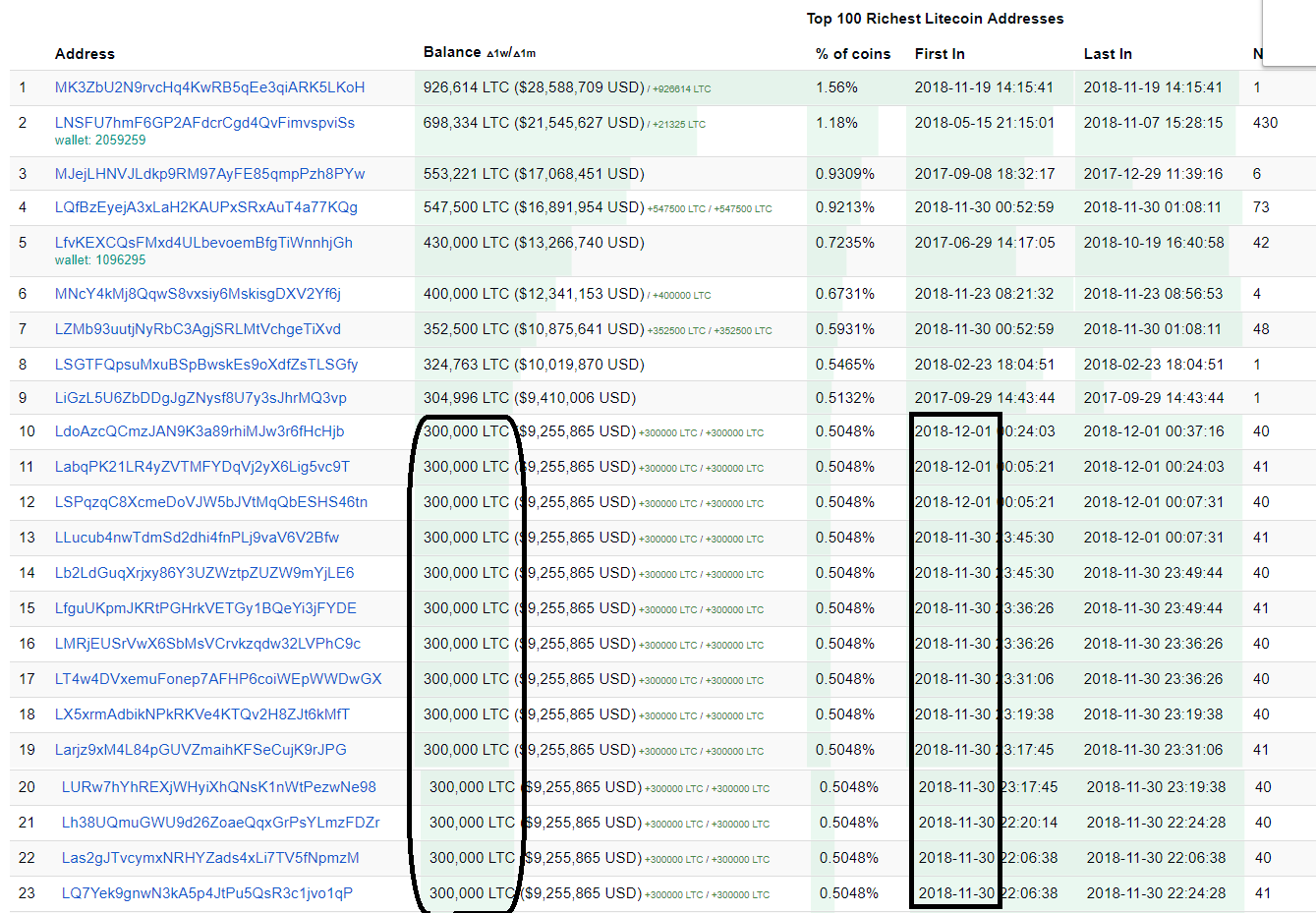Select balance 352,500 LTC ($10,875,641 USD)
1316x913 pixels.
(534, 329)
